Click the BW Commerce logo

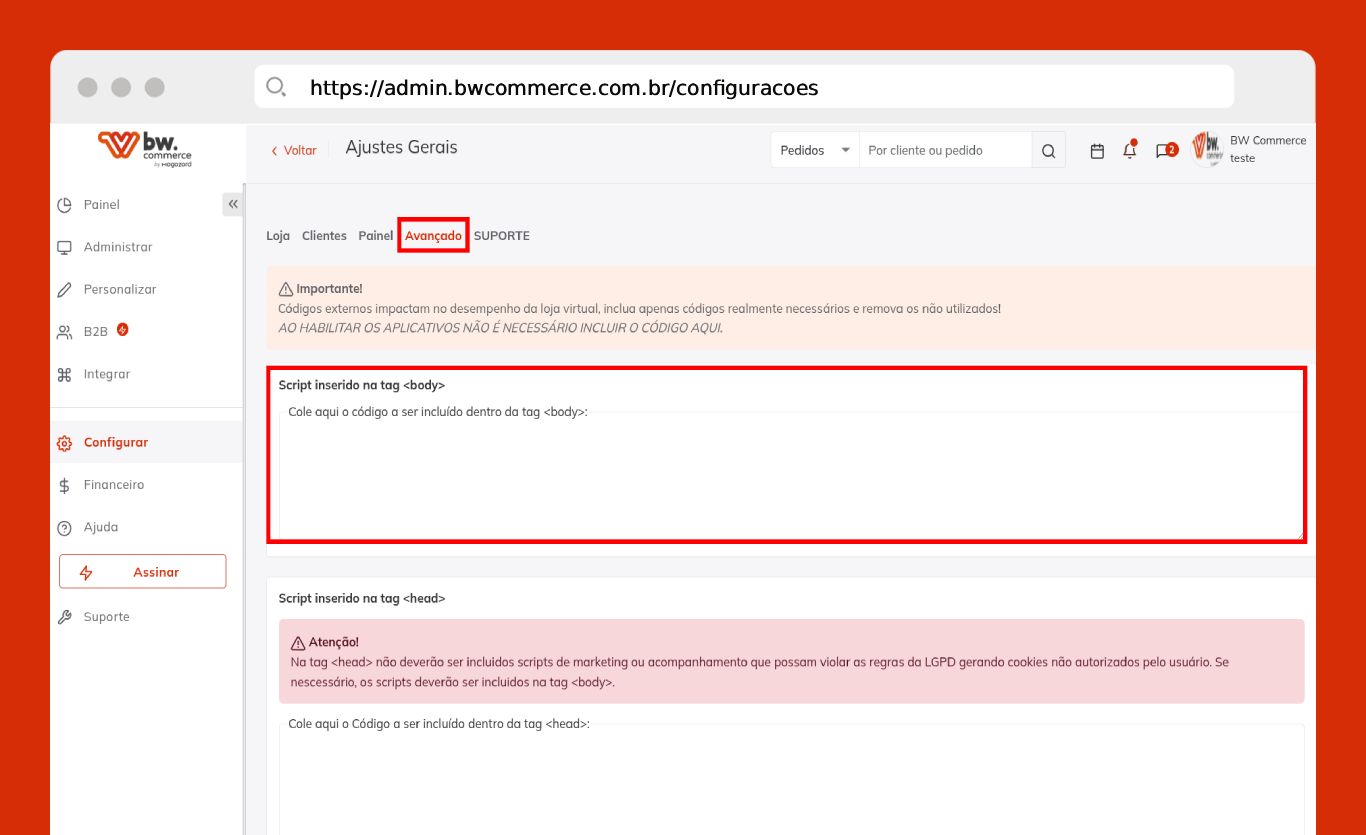[x=145, y=148]
